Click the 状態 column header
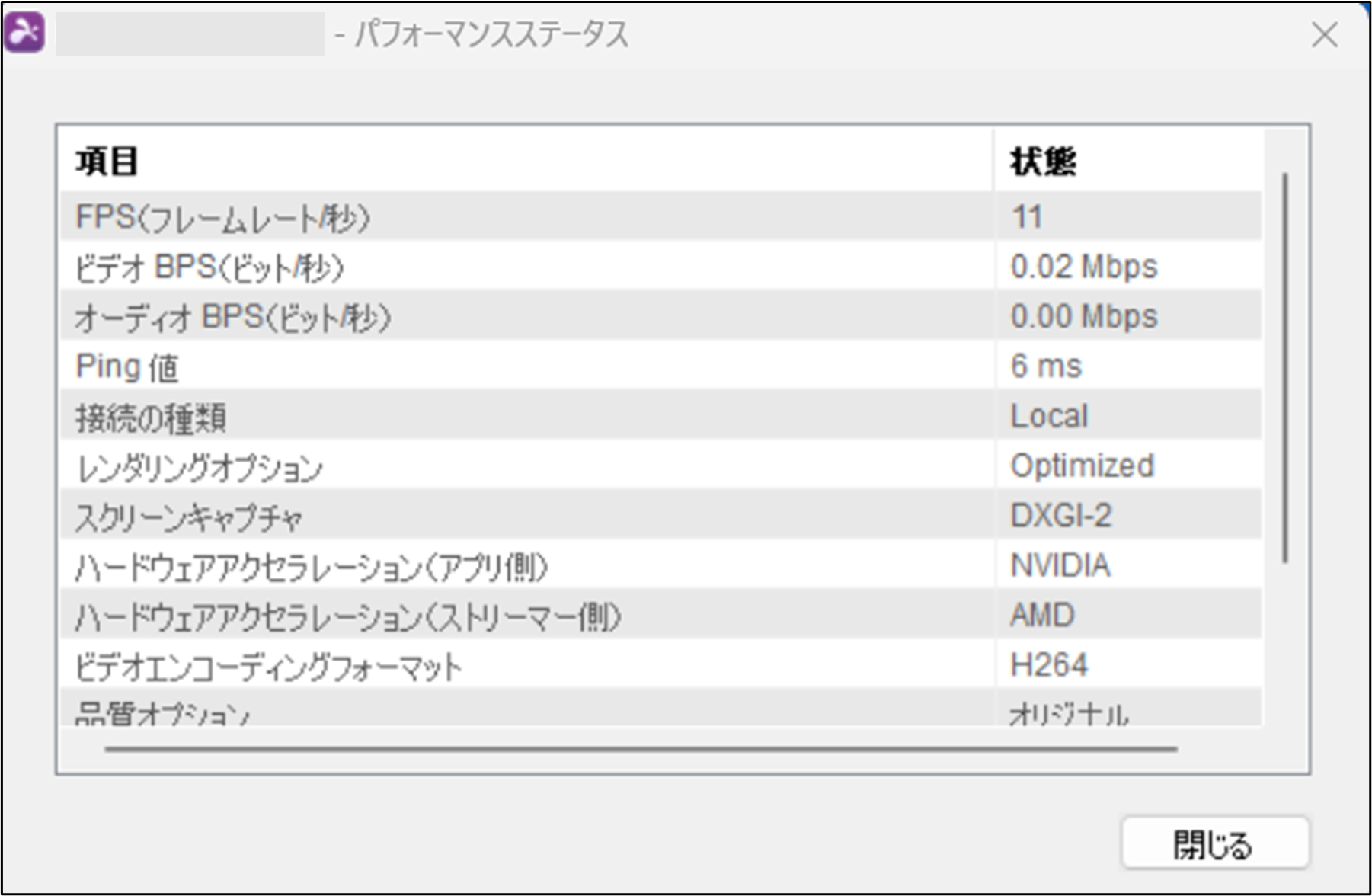1372x896 pixels. [1042, 162]
